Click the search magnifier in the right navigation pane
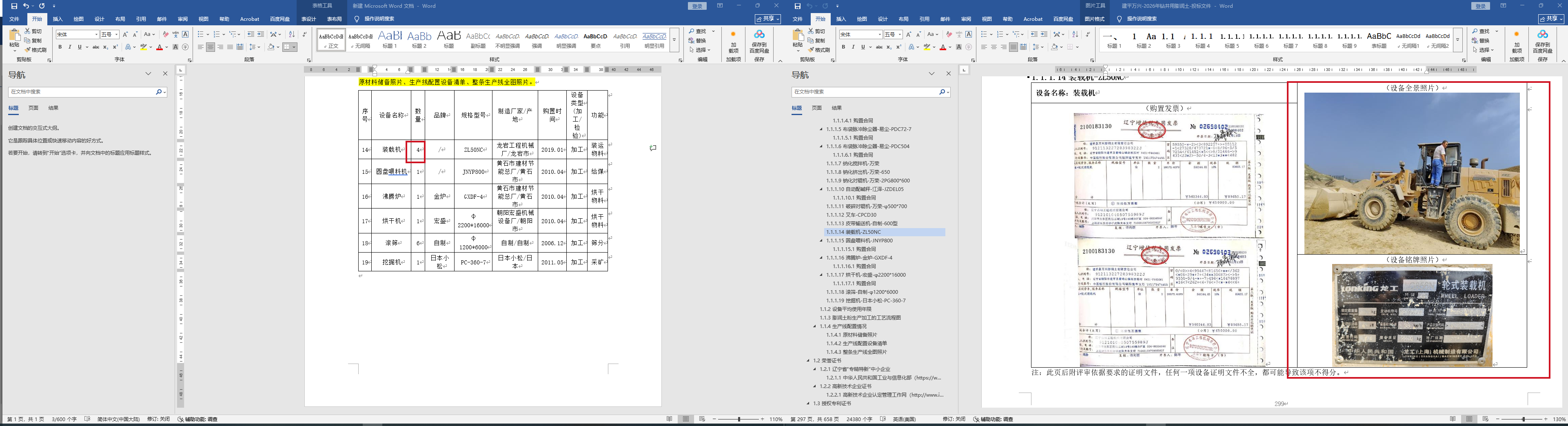Viewport: 1568px width, 426px height. 942,92
